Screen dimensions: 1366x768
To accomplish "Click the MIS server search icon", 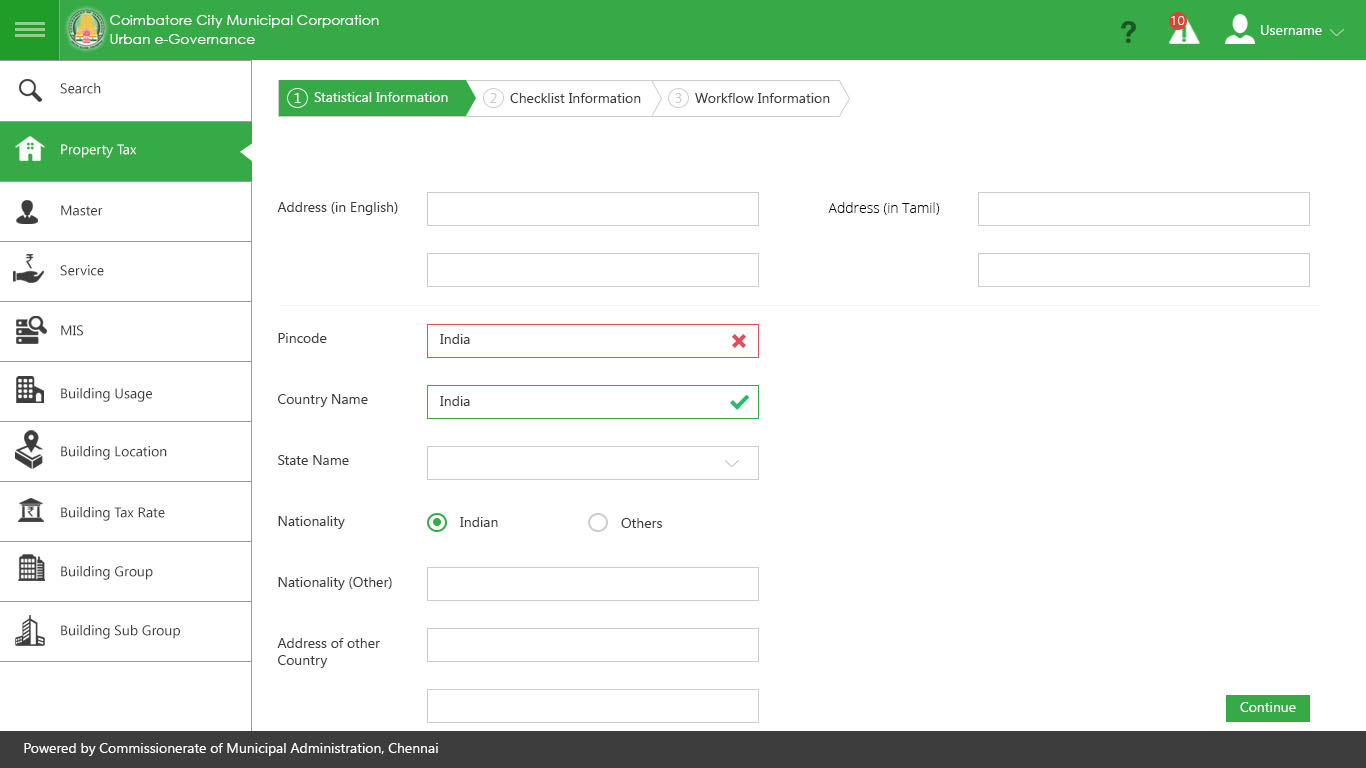I will coord(30,330).
